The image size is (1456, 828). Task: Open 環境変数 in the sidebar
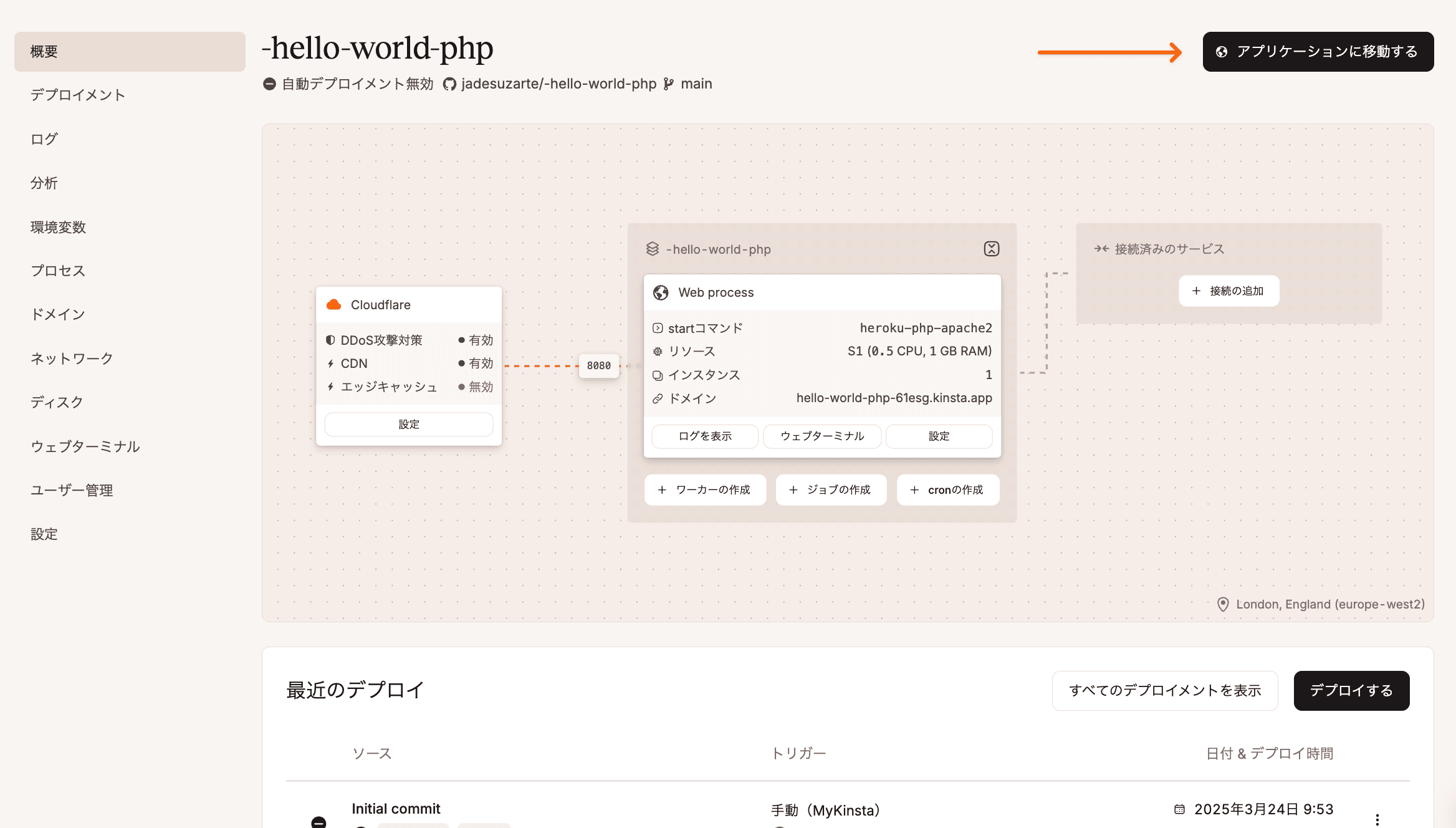[x=58, y=227]
